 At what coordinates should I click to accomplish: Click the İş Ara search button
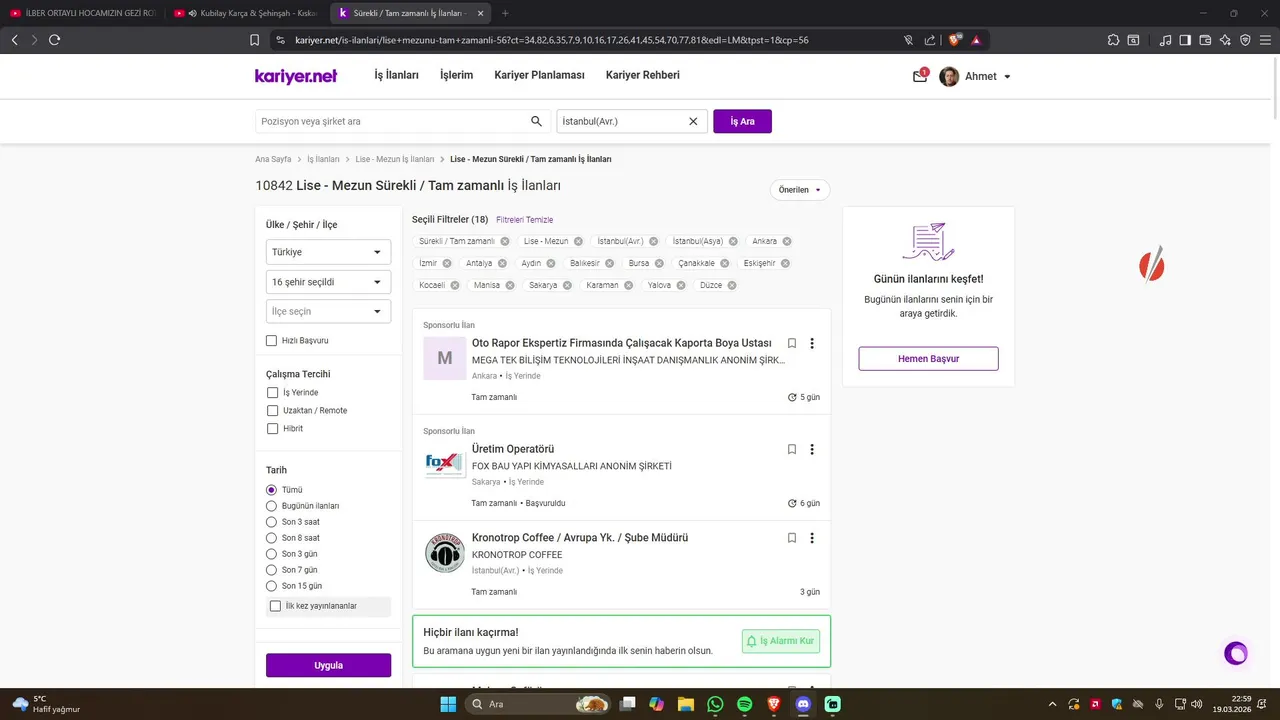742,121
